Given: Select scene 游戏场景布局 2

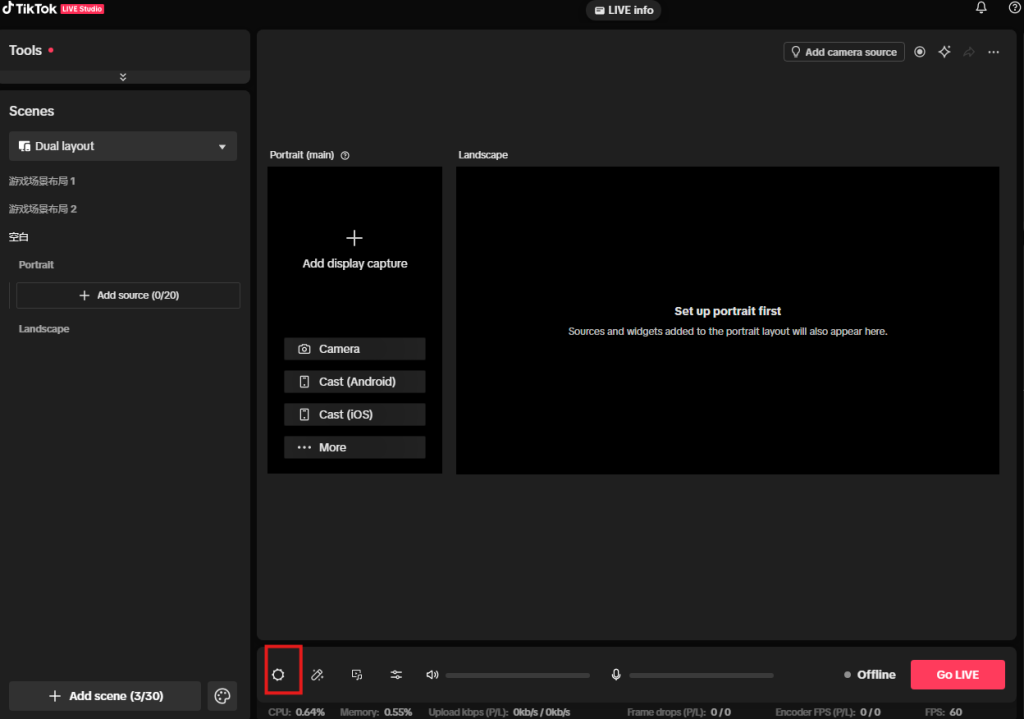Looking at the screenshot, I should [42, 209].
